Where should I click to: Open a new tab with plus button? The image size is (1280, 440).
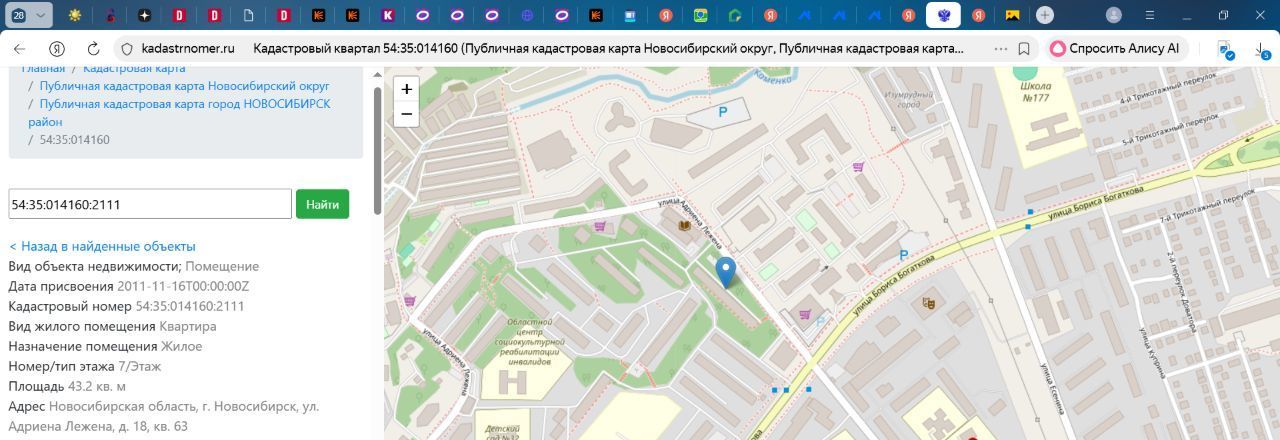point(1044,15)
